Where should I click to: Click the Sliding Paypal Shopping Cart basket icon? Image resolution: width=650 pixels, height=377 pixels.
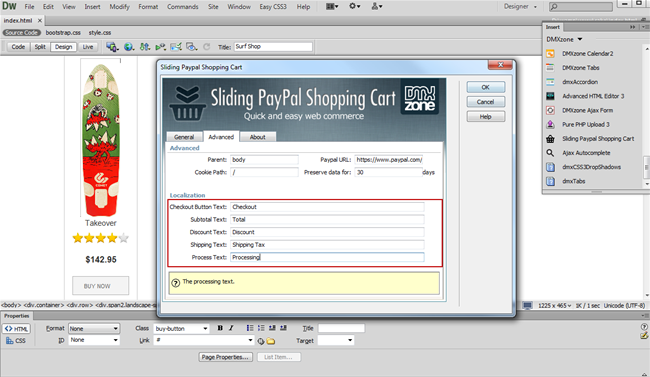coord(550,139)
